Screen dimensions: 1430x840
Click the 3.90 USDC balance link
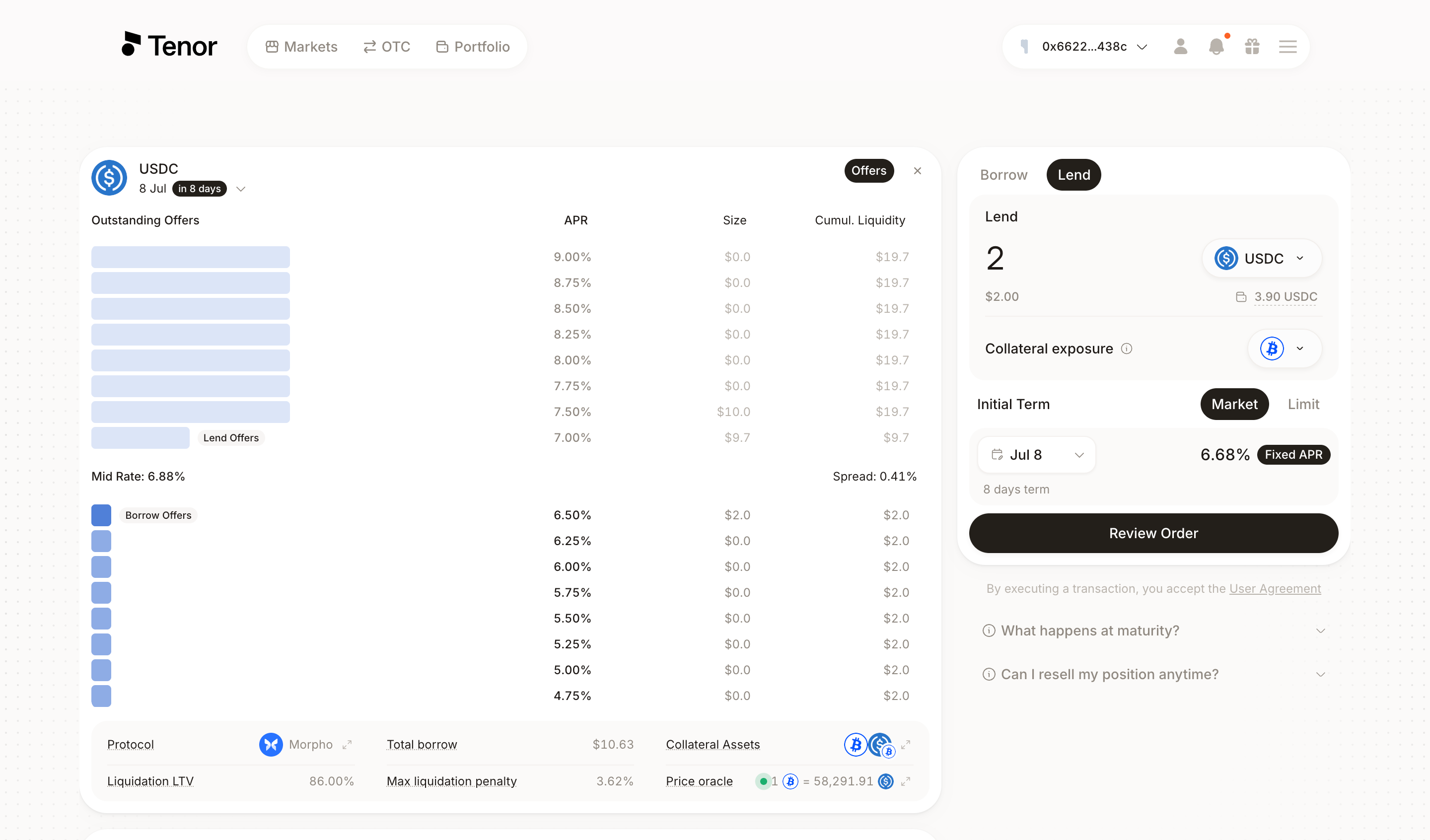point(1286,297)
